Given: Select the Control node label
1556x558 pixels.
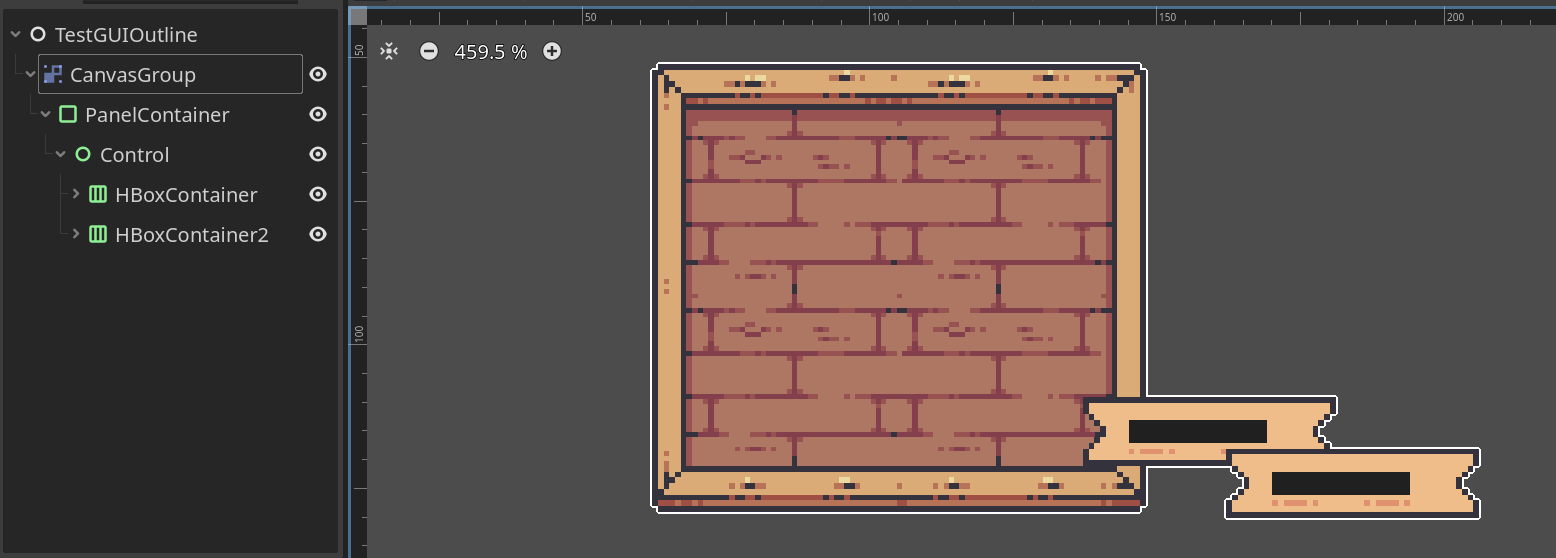Looking at the screenshot, I should (135, 155).
